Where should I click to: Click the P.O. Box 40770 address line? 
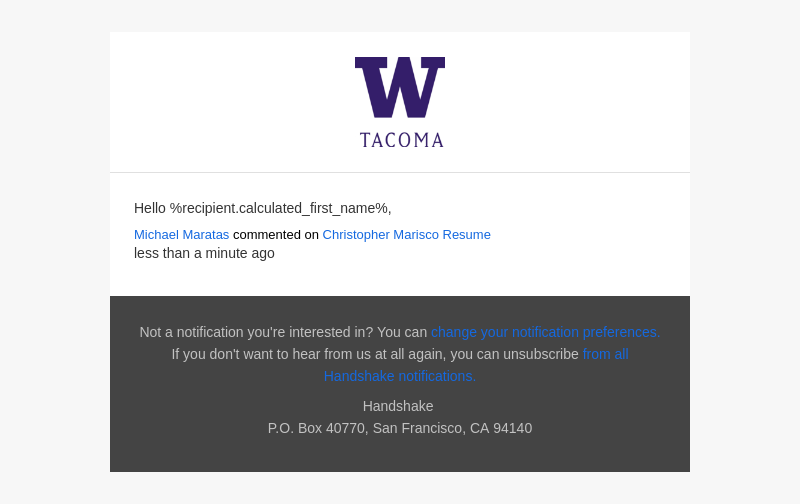click(400, 428)
